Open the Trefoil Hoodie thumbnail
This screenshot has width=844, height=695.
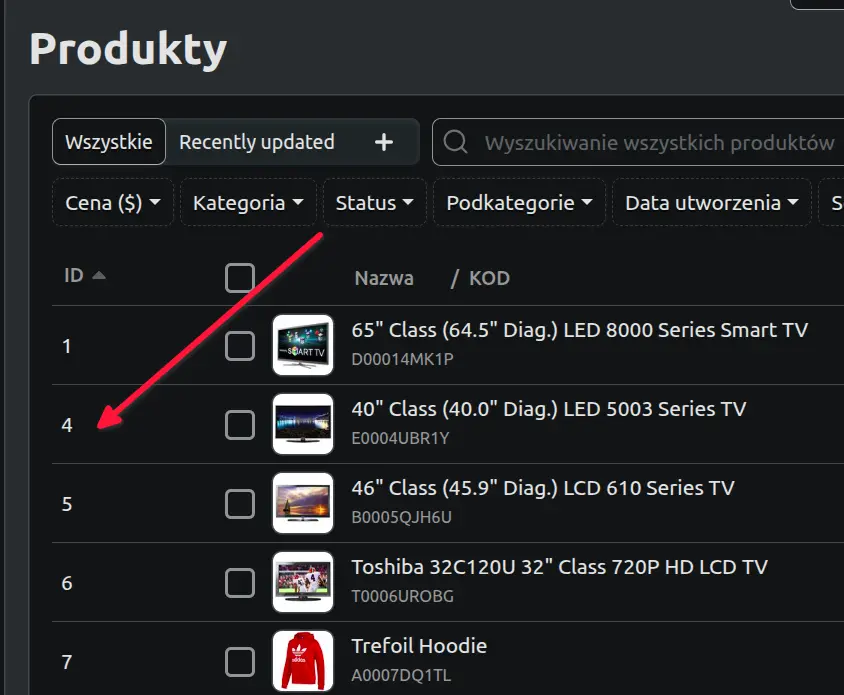click(303, 661)
